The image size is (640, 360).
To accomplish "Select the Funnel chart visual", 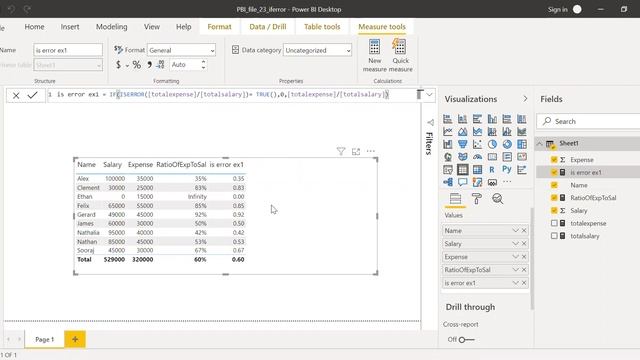I will [462, 144].
